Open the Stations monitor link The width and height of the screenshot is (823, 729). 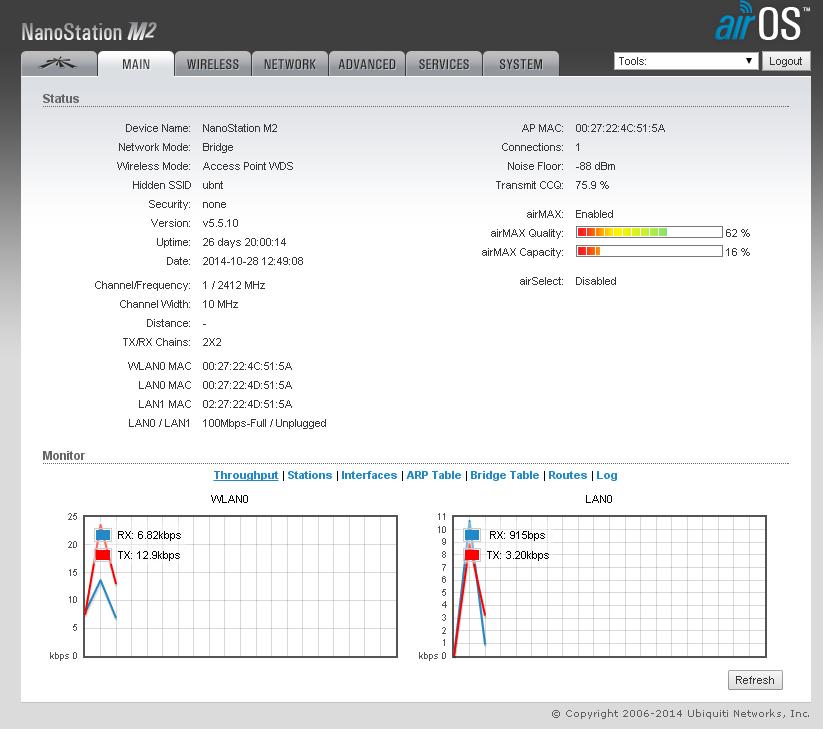pyautogui.click(x=310, y=475)
